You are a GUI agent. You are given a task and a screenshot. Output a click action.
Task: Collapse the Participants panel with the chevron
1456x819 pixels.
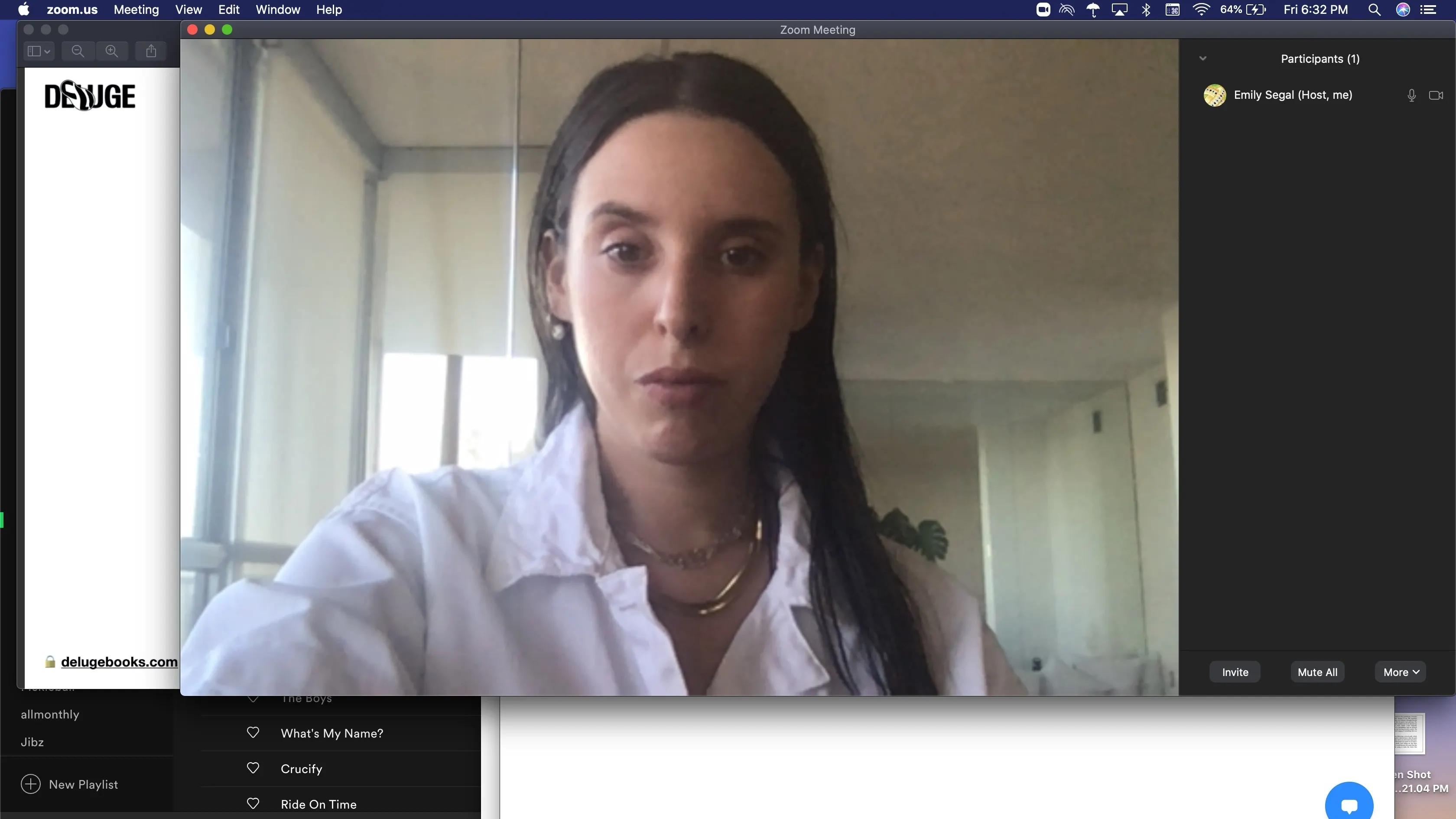(1203, 58)
